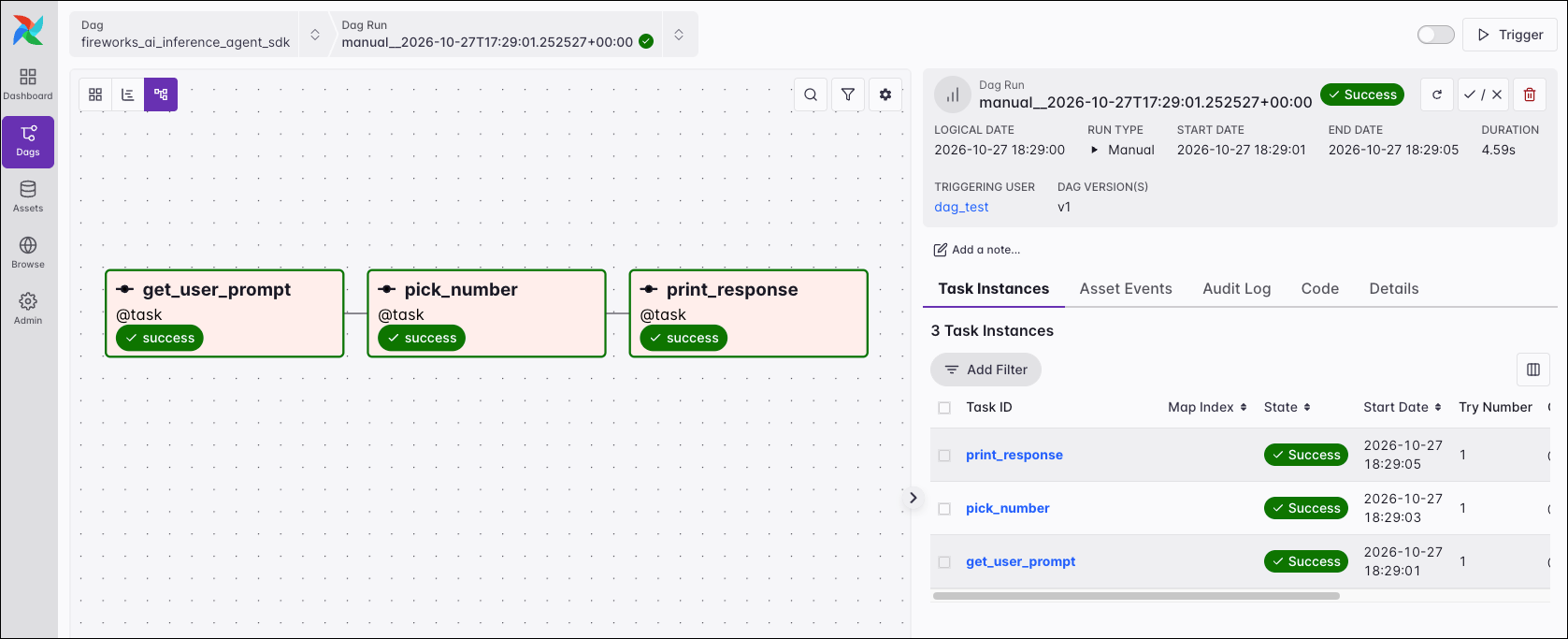
Task: Toggle the switch next to Trigger
Action: (x=1436, y=35)
